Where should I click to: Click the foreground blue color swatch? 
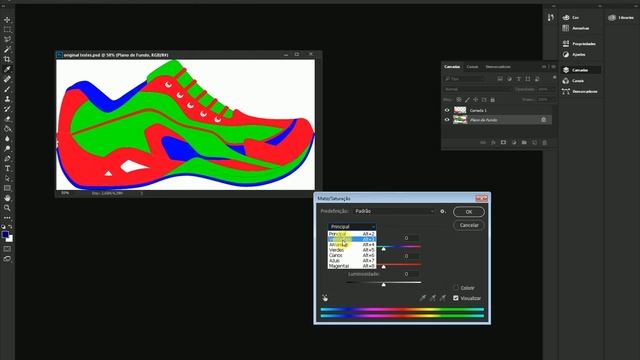pyautogui.click(x=5, y=234)
